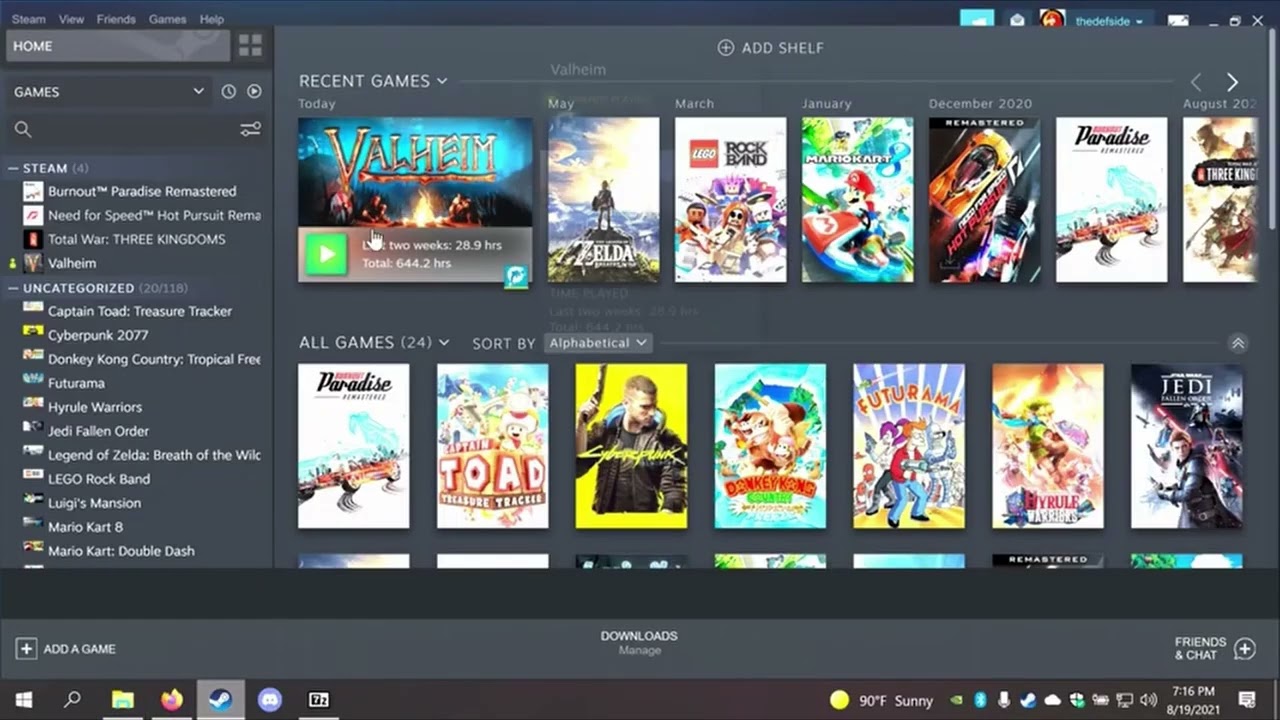
Task: Change the Alphabetical sort dropdown
Action: 598,343
